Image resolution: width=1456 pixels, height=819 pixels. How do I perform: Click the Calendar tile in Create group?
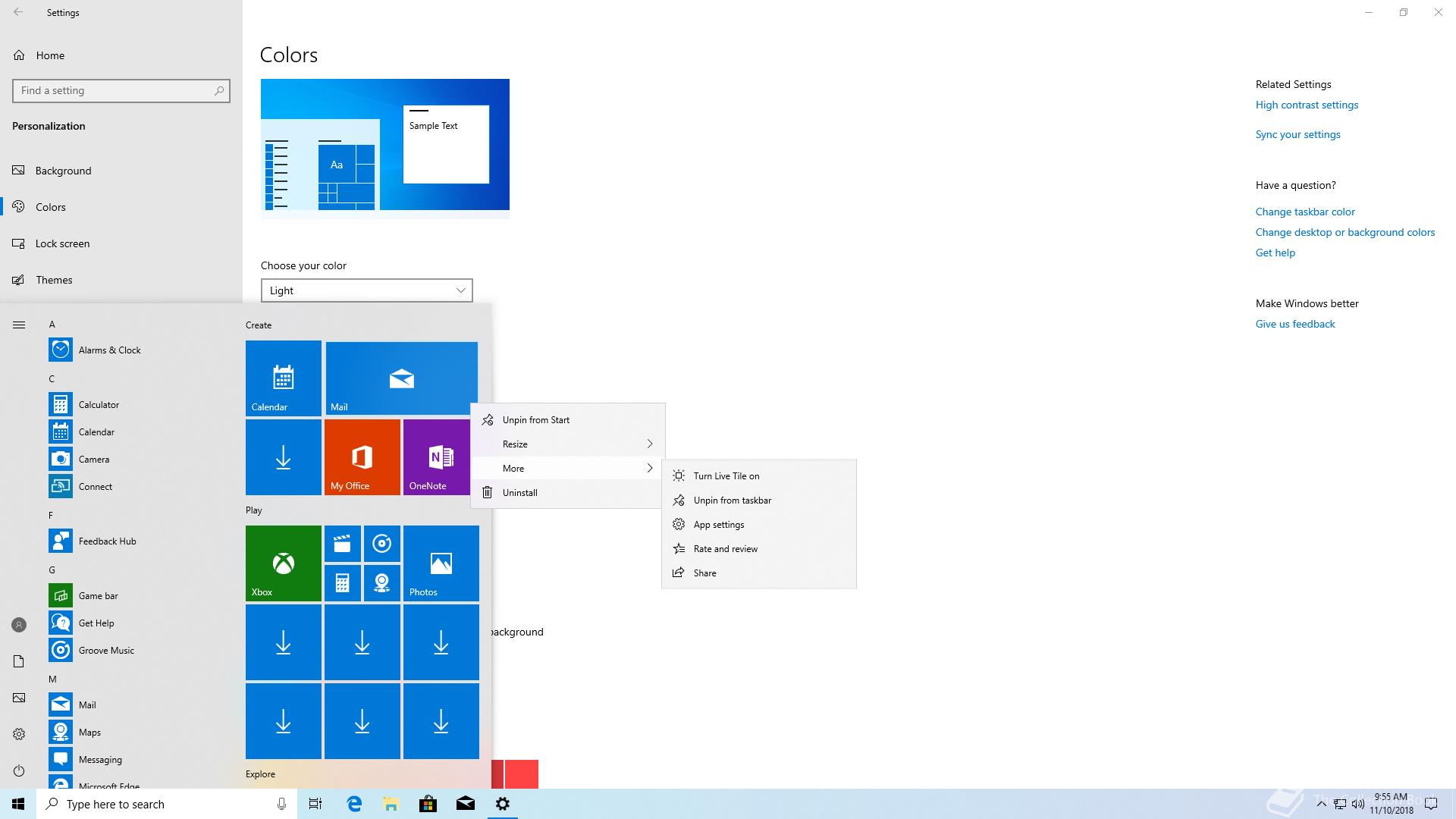coord(284,378)
